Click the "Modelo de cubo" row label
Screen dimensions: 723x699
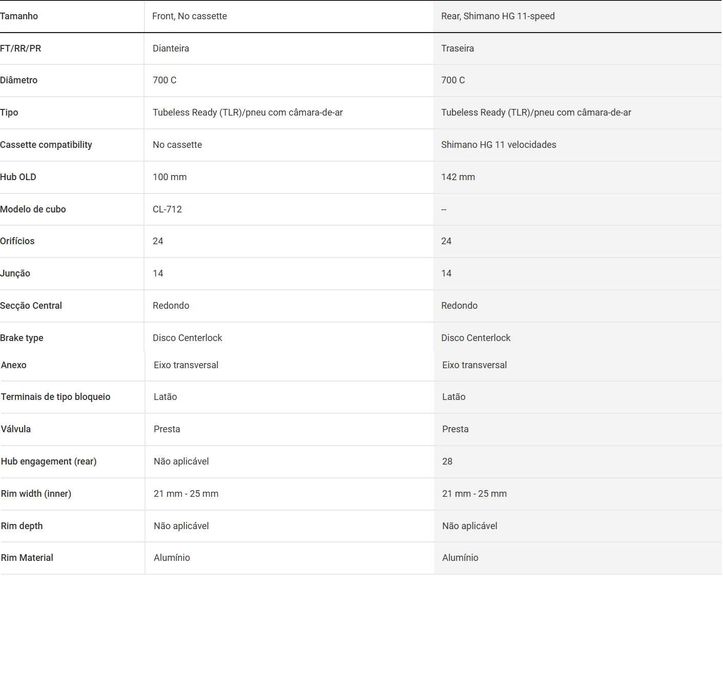click(33, 209)
